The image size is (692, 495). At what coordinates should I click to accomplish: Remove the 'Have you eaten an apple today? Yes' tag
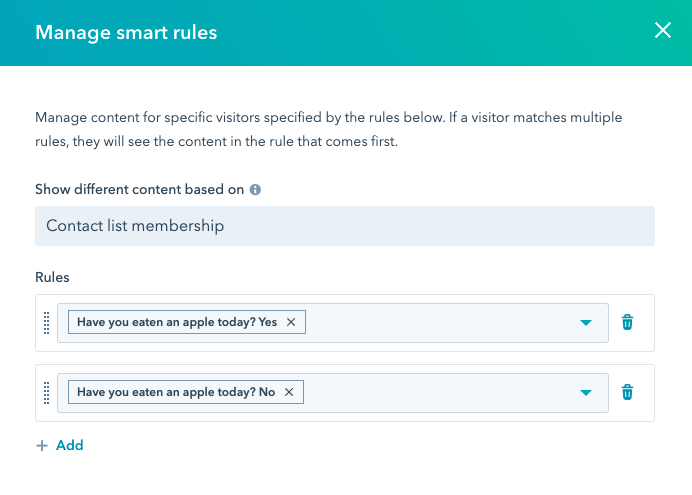[291, 322]
